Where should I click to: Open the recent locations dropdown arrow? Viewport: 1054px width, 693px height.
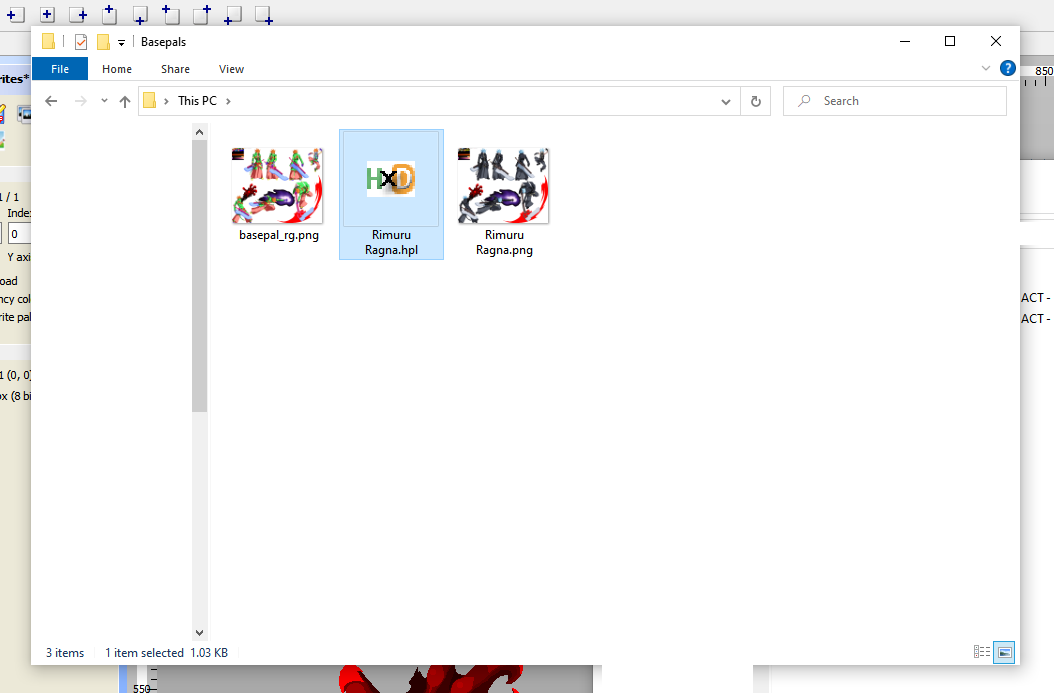tap(104, 101)
